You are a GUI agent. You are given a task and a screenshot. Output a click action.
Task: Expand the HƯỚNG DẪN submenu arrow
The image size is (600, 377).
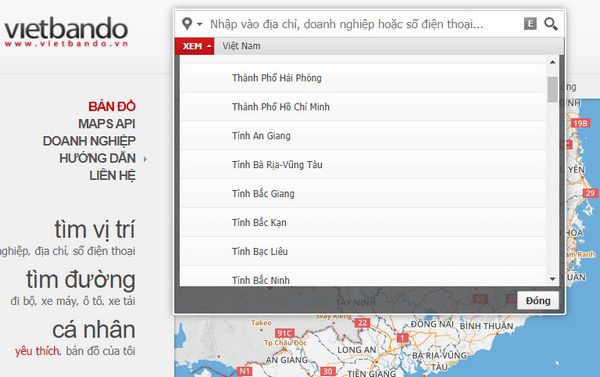pyautogui.click(x=145, y=159)
